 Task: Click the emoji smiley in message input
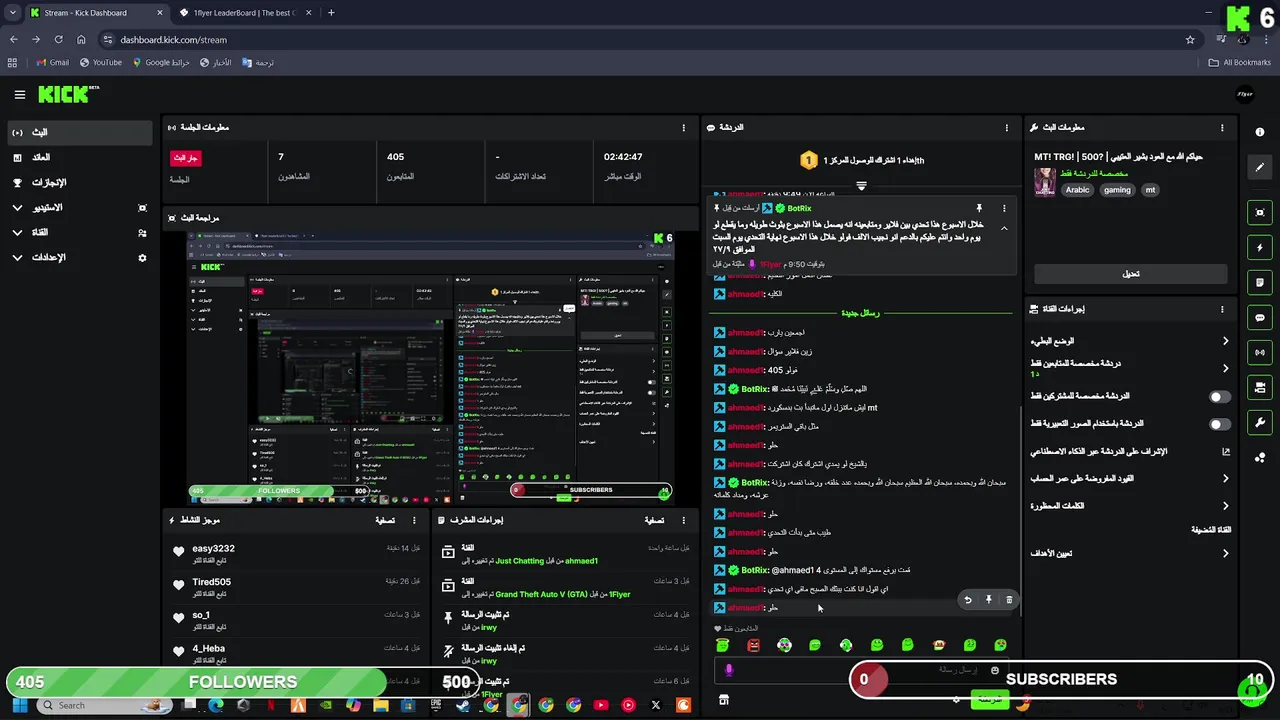(x=995, y=670)
